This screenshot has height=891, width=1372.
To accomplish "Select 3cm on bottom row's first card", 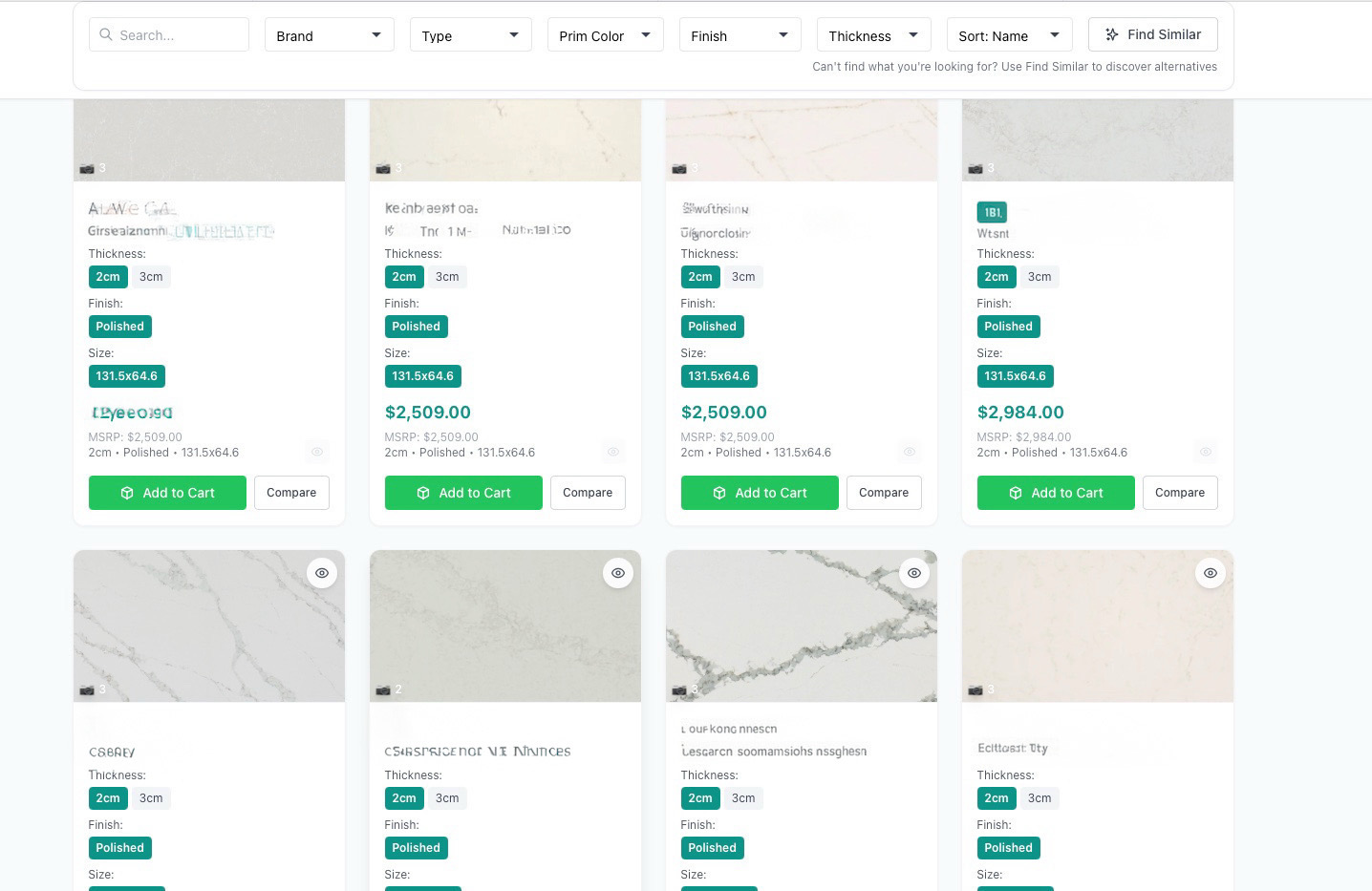I will pos(151,798).
